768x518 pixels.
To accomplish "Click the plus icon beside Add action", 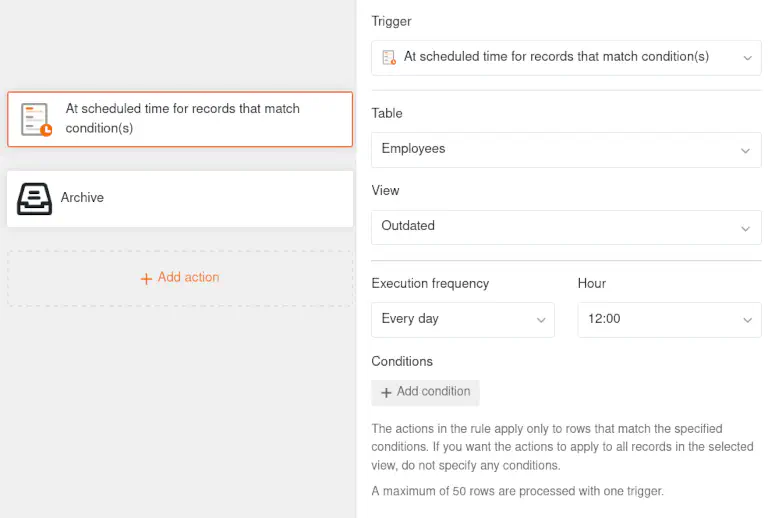I will coord(146,278).
